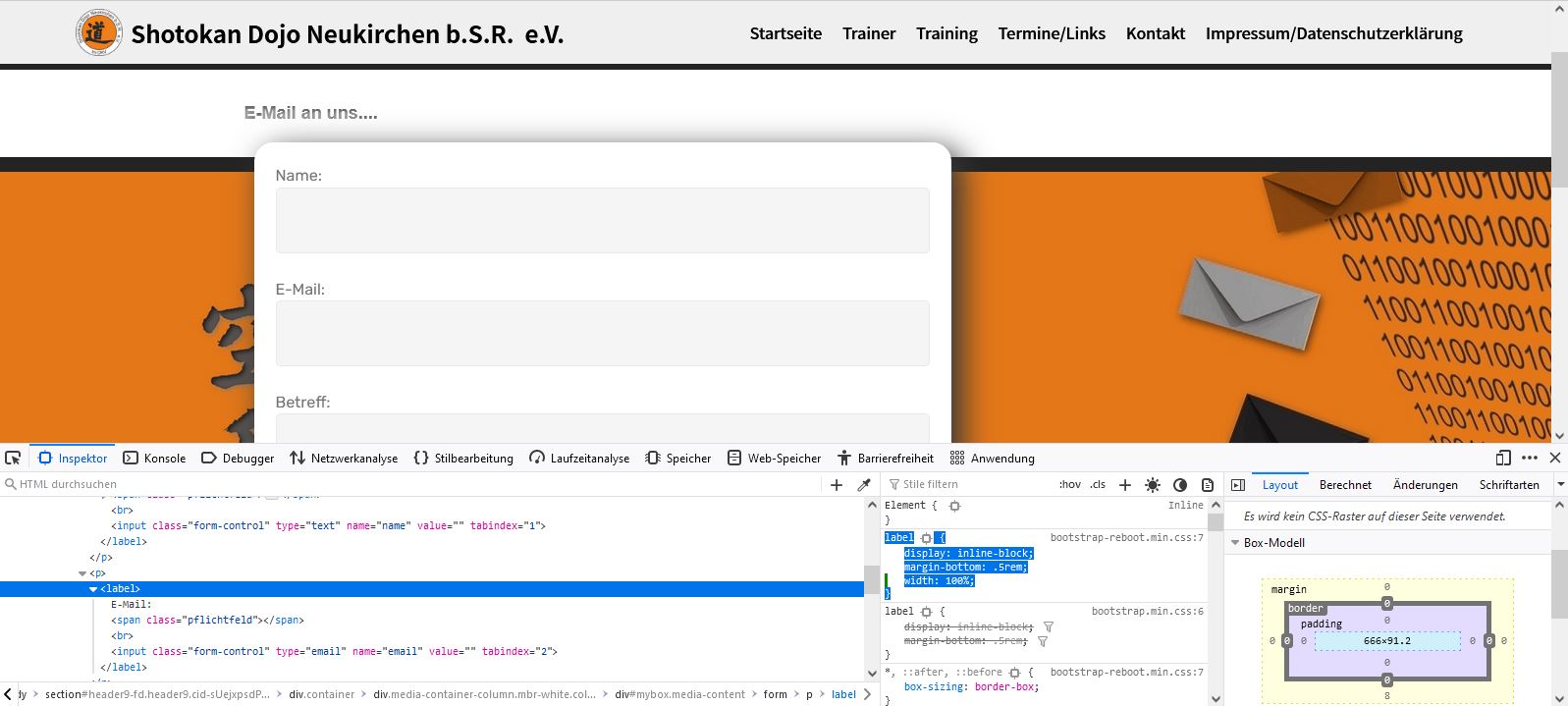Collapse the selected label node
This screenshot has height=706, width=1568.
pyautogui.click(x=93, y=589)
